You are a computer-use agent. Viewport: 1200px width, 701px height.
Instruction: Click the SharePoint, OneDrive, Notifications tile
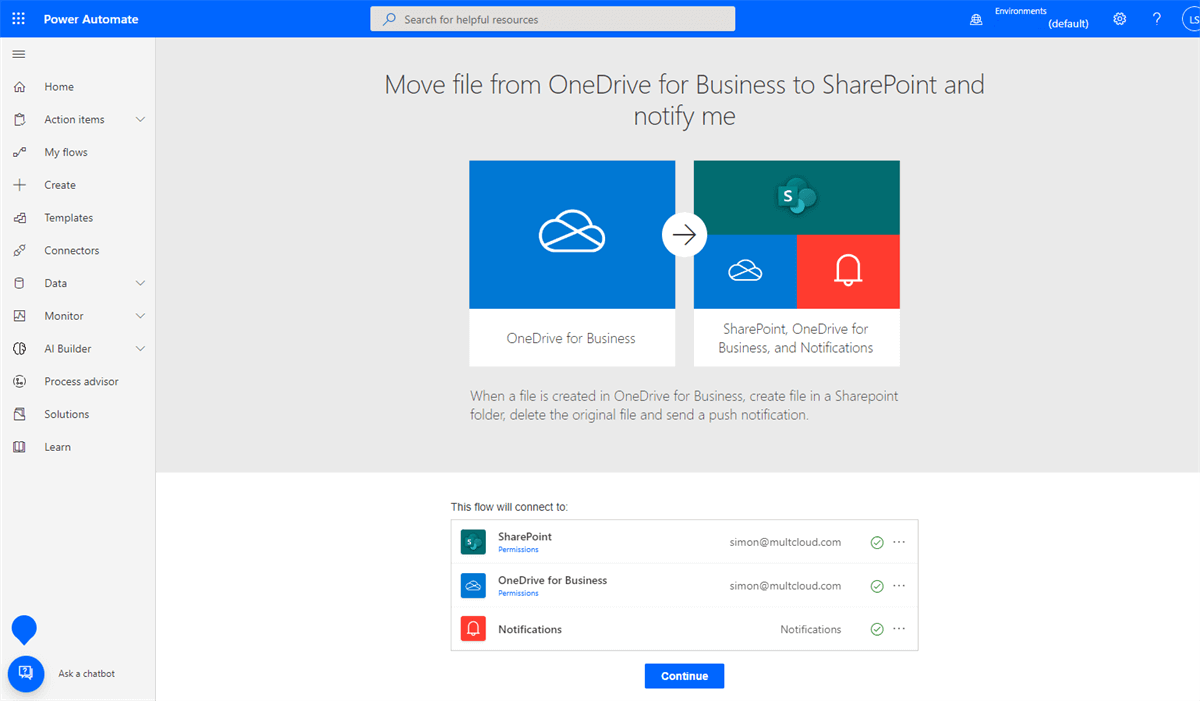click(797, 263)
